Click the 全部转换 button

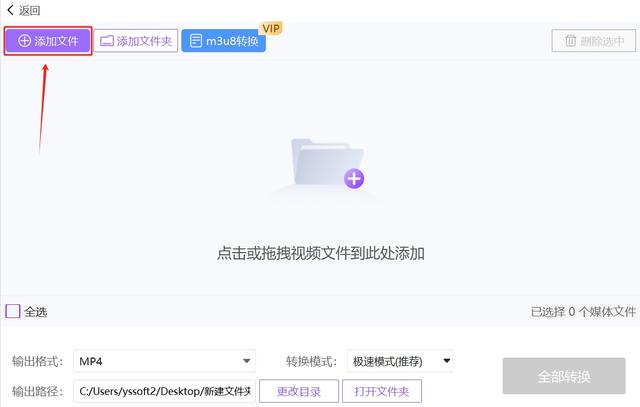564,376
